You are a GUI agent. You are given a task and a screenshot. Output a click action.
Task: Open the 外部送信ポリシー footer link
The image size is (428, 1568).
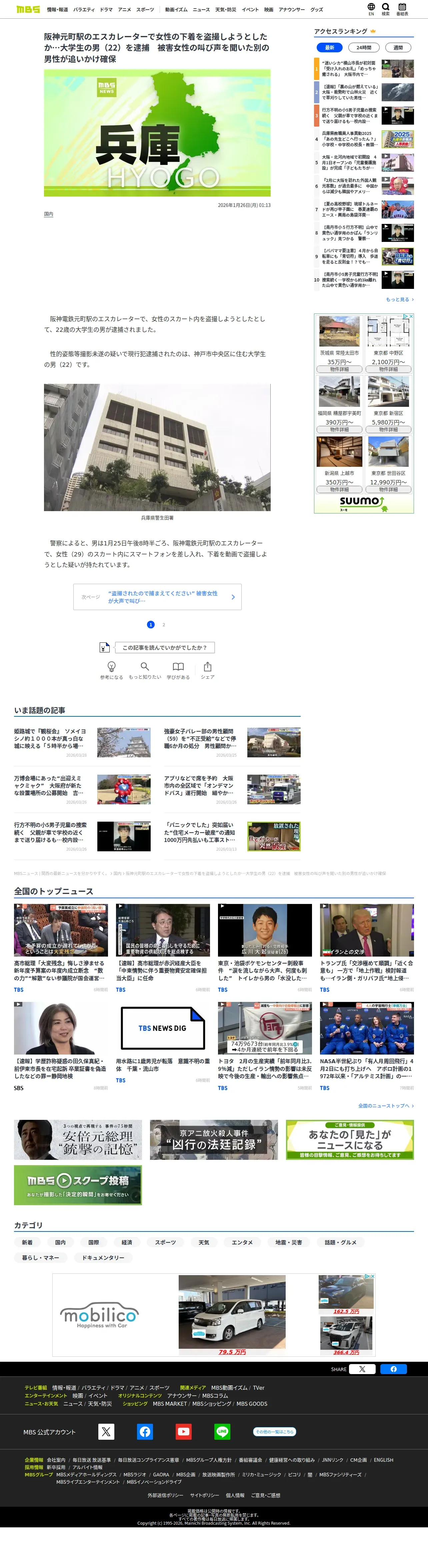(165, 1495)
